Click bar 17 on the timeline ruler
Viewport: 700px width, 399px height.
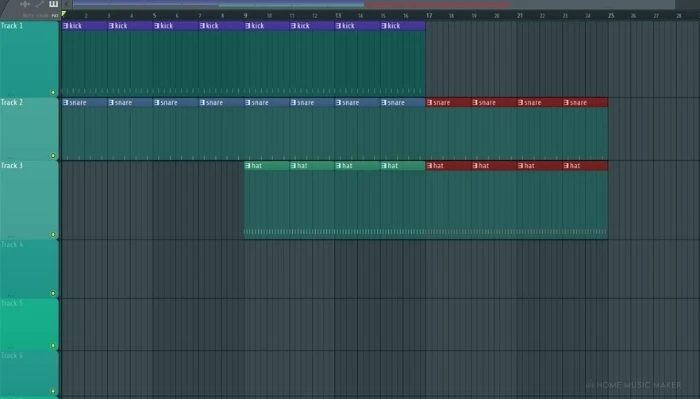coord(429,16)
